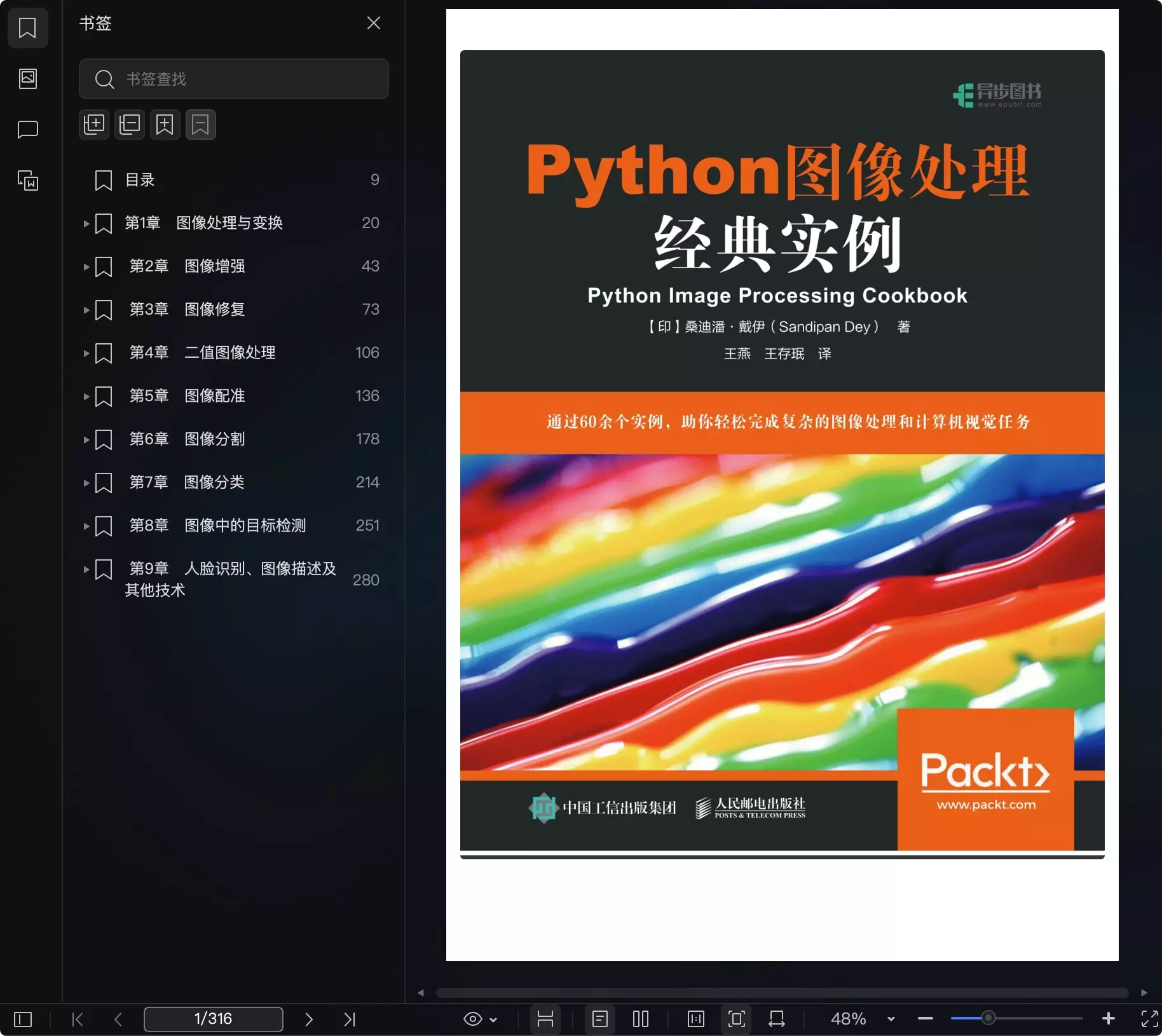Toggle the single-page view mode
The height and width of the screenshot is (1036, 1162).
(x=600, y=1019)
